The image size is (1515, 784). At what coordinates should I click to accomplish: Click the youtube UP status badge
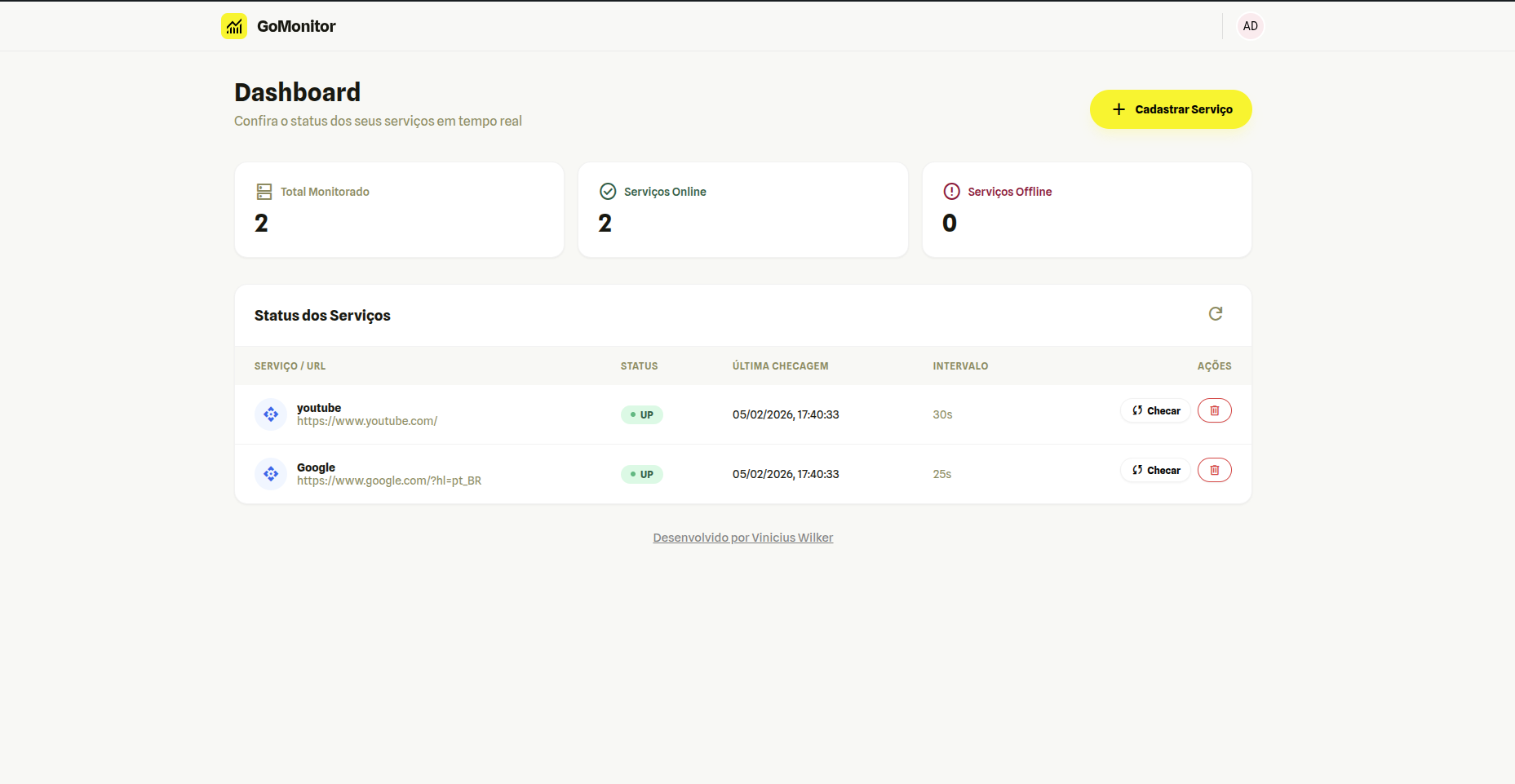[x=641, y=414]
